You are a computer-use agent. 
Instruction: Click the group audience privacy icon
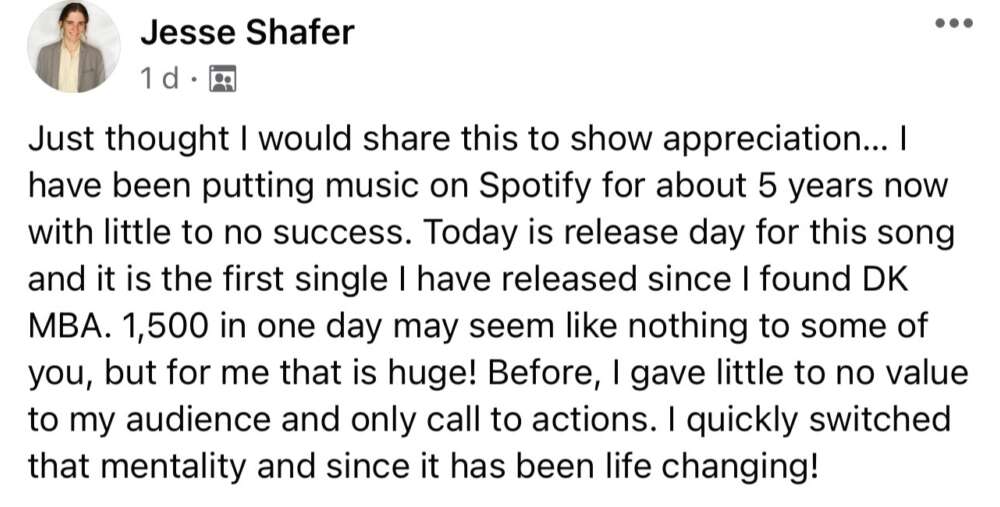(223, 78)
